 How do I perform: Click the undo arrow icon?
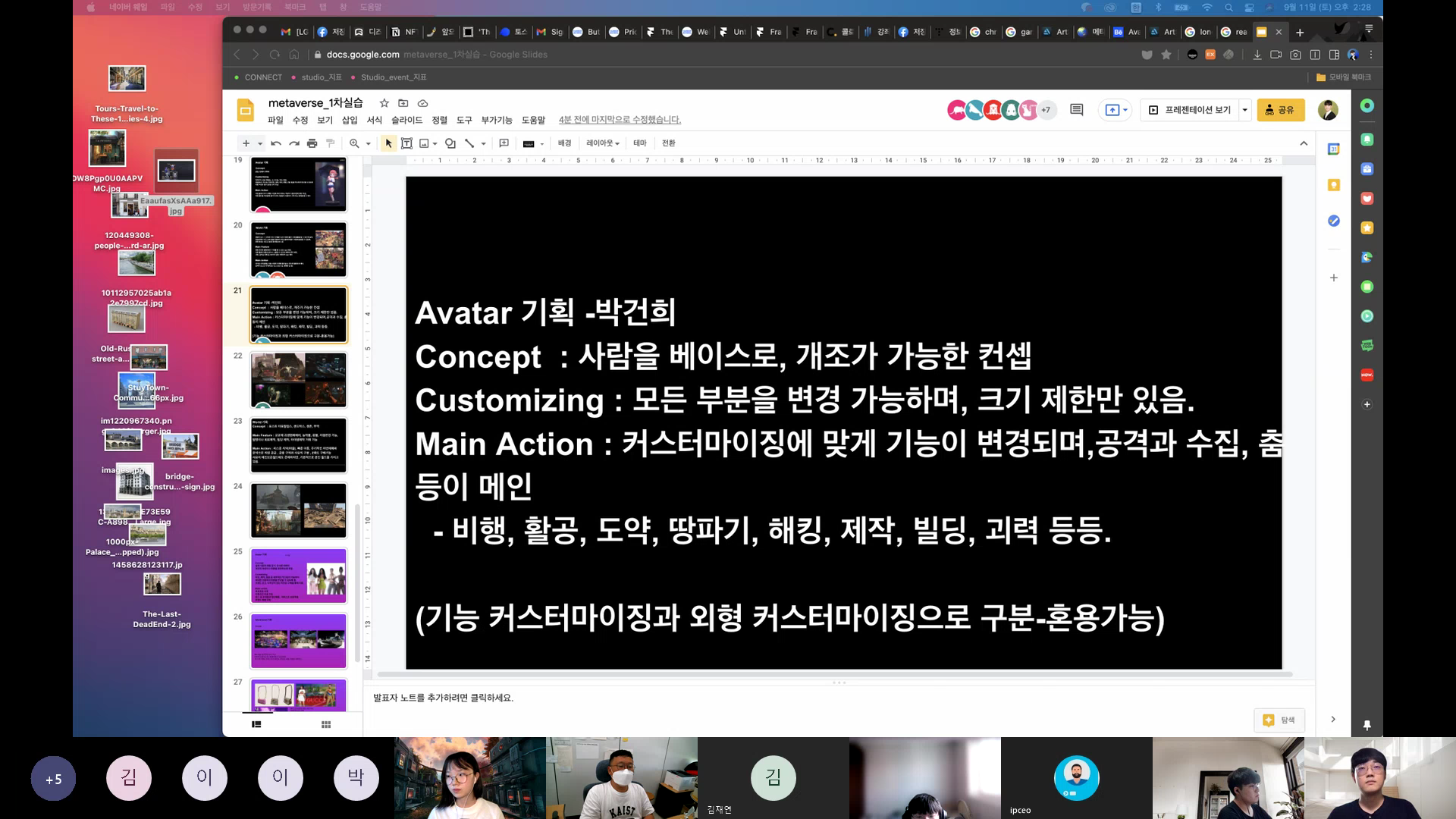point(276,143)
